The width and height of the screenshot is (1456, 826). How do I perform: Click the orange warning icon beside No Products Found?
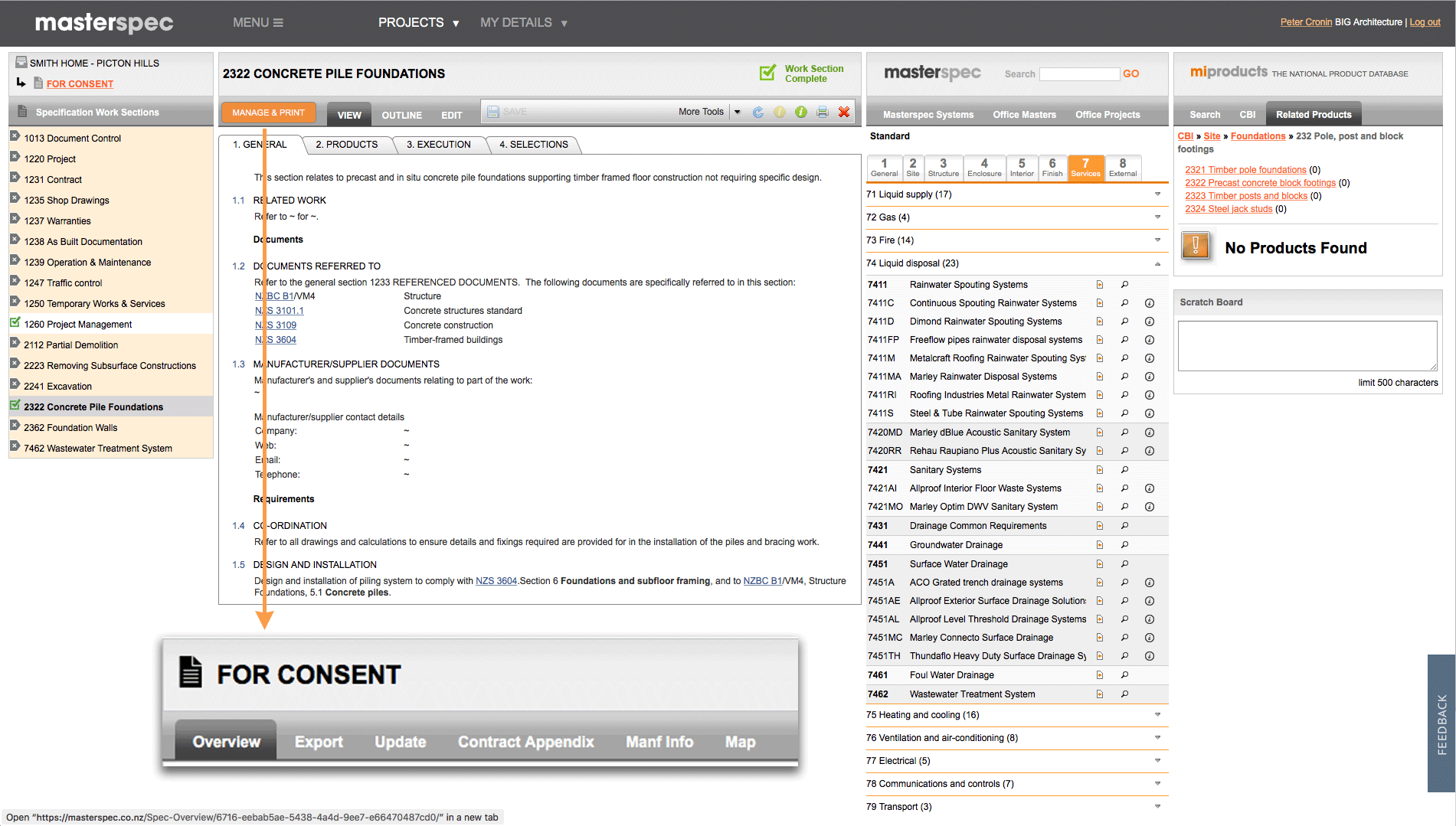tap(1195, 246)
